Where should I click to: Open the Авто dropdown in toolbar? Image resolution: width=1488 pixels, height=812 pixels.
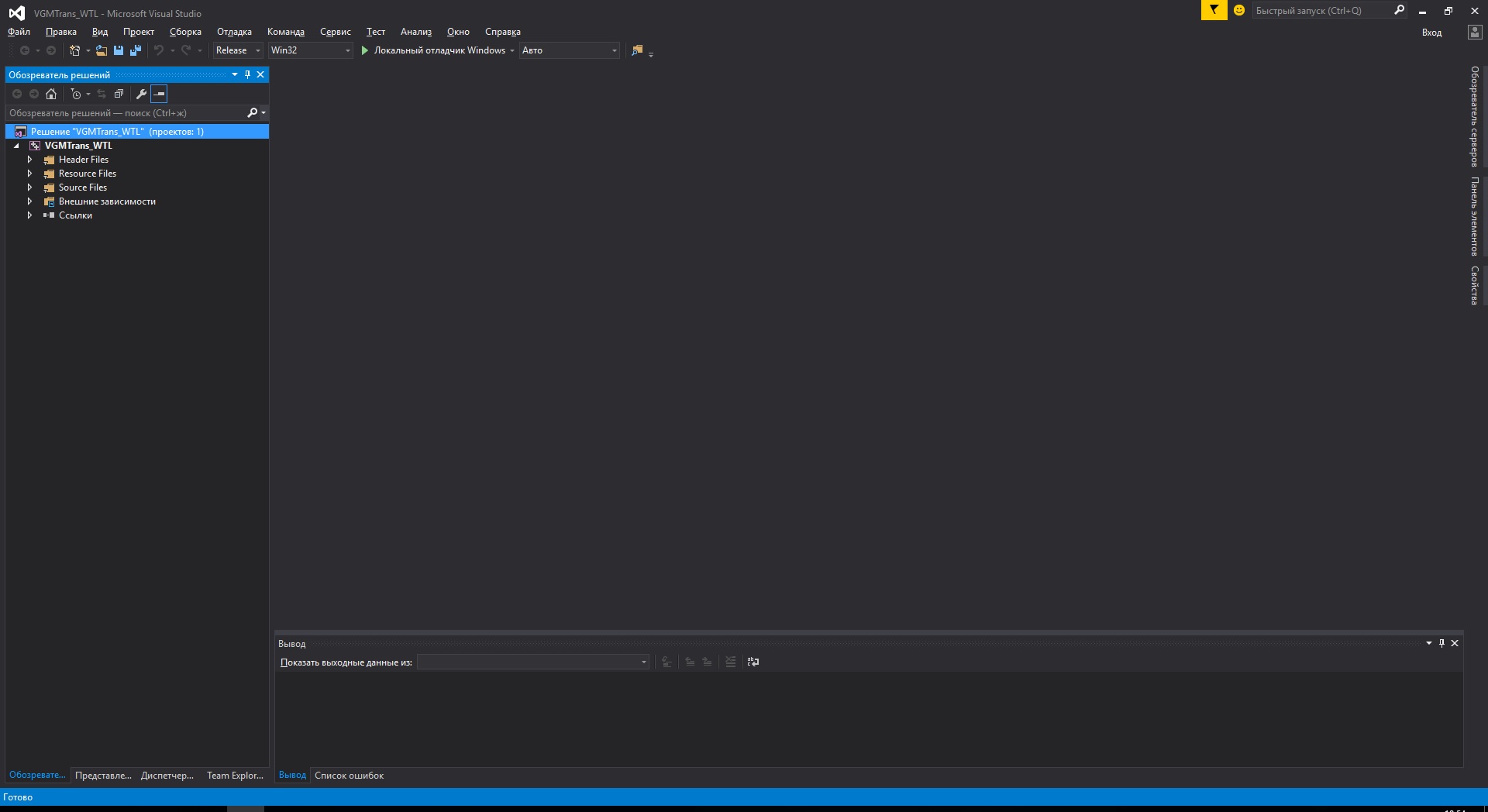click(570, 50)
